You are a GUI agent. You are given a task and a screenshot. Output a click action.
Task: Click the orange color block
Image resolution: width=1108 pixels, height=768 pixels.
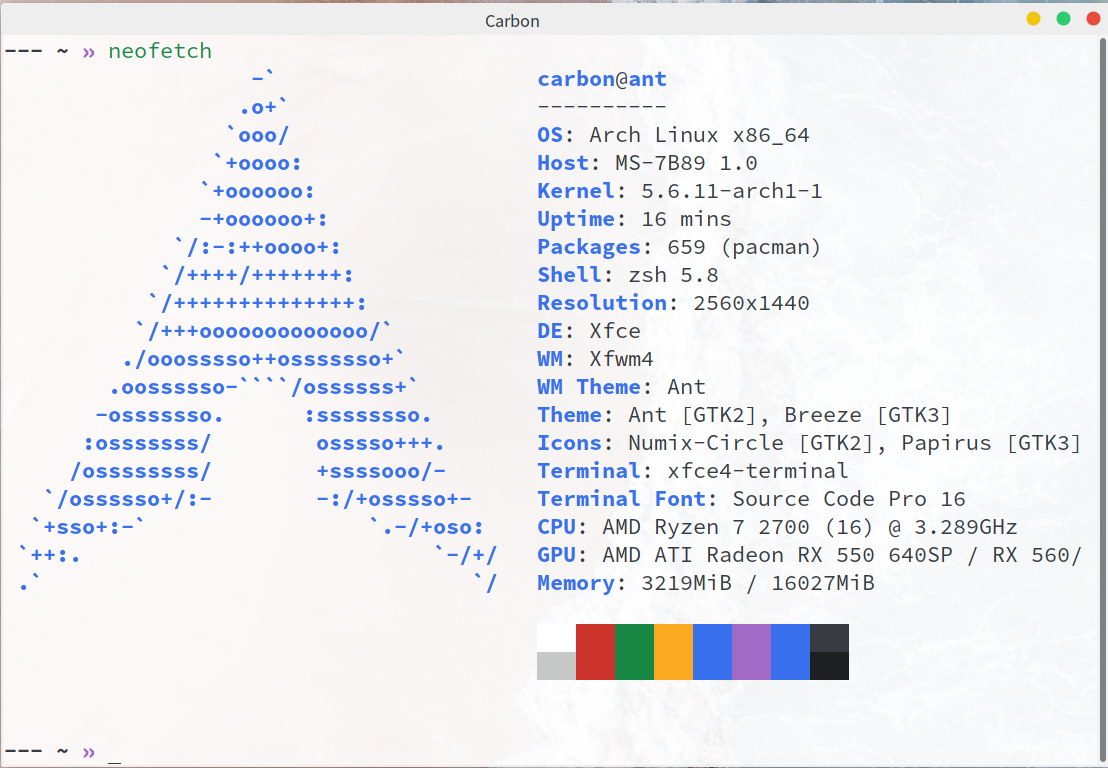(673, 651)
